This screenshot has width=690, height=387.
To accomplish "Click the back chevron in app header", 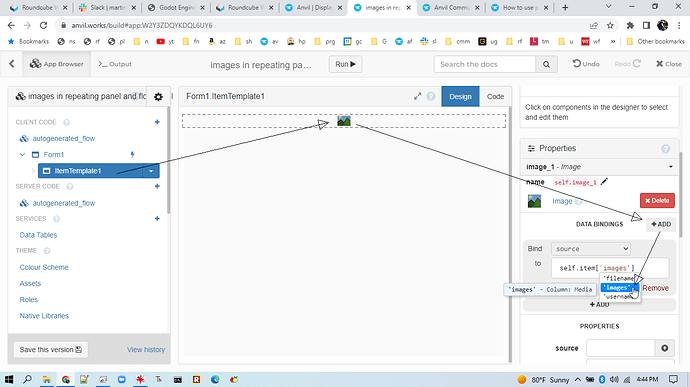I will pos(12,64).
